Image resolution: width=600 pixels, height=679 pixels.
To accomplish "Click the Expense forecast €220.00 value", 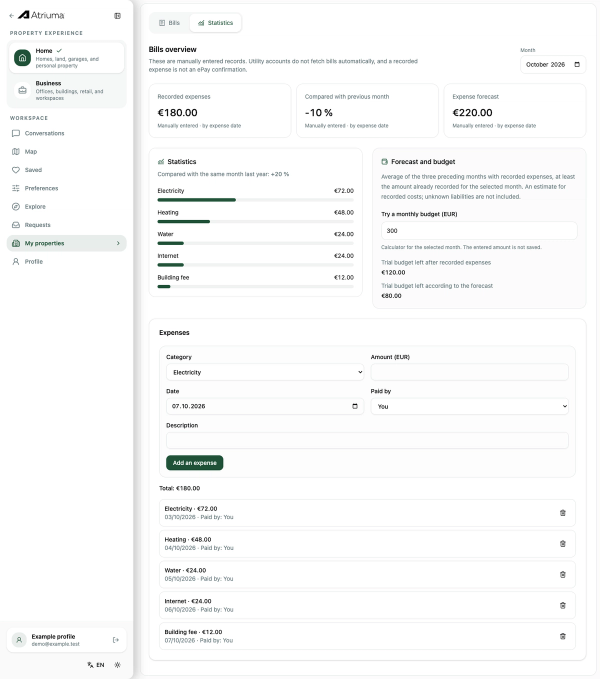I will 472,113.
